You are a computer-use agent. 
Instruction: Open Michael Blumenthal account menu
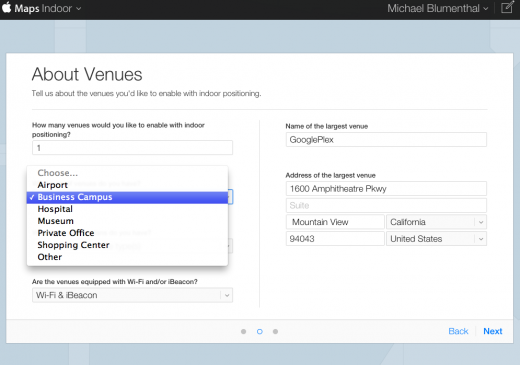point(438,8)
